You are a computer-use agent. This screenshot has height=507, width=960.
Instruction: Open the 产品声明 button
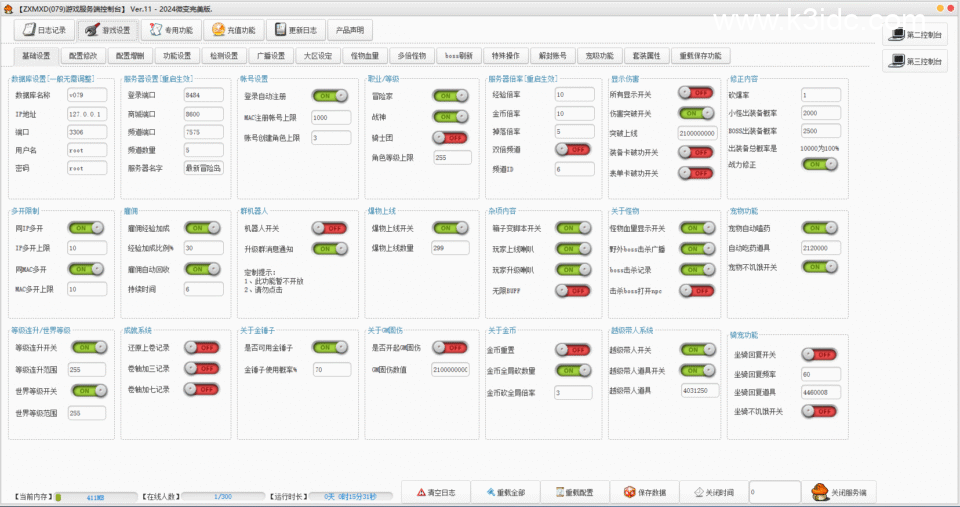350,30
